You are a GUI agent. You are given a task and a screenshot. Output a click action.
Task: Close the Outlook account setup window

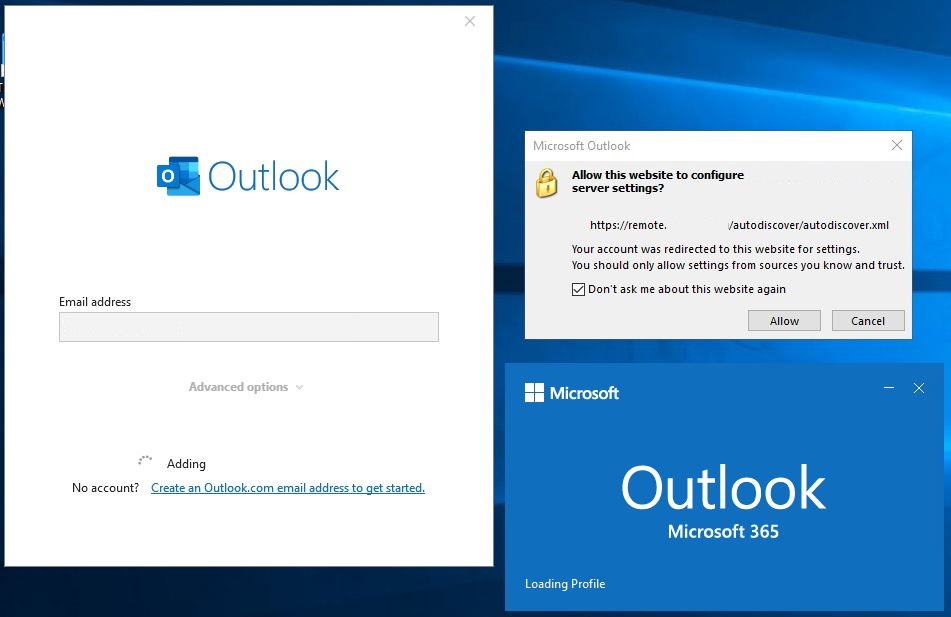(470, 21)
